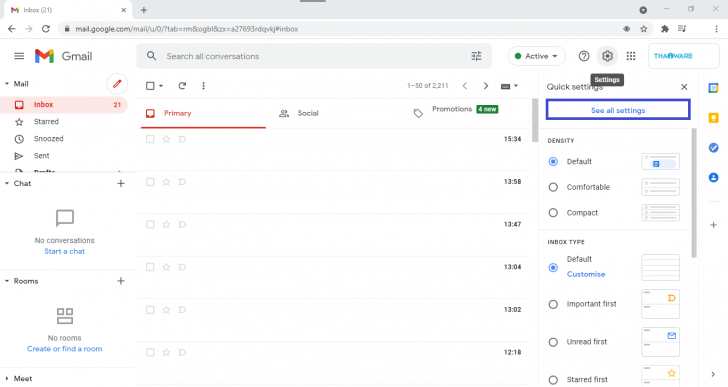The width and height of the screenshot is (728, 387).
Task: Click the Compose pencil icon
Action: 117,84
